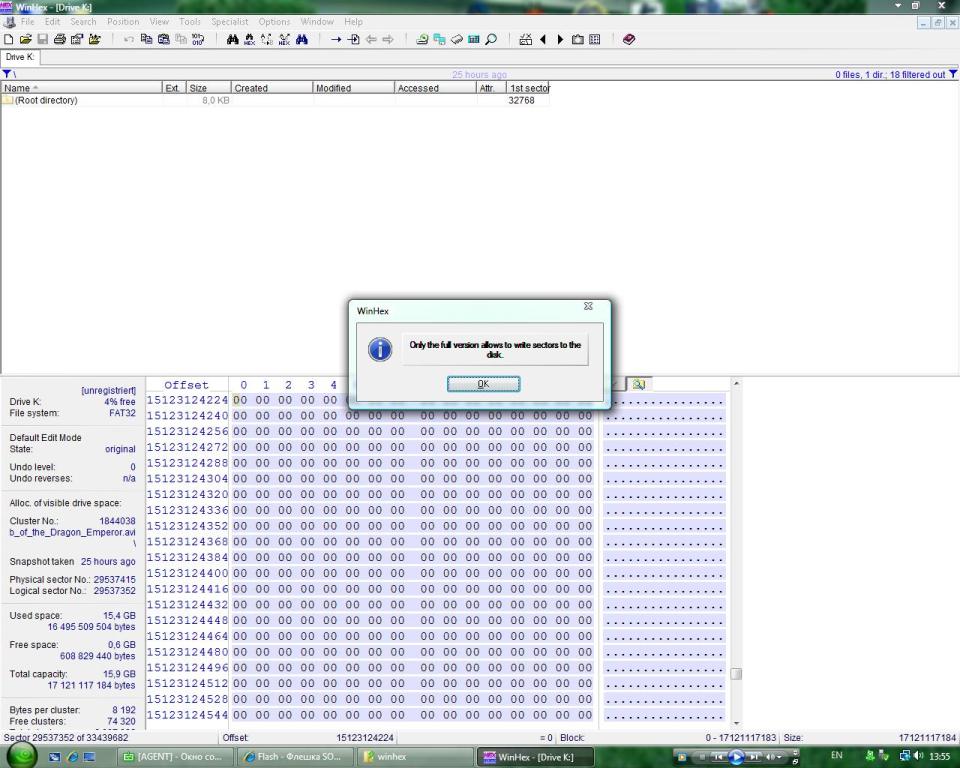The height and width of the screenshot is (768, 960).
Task: Click the Offset column header
Action: pos(186,385)
